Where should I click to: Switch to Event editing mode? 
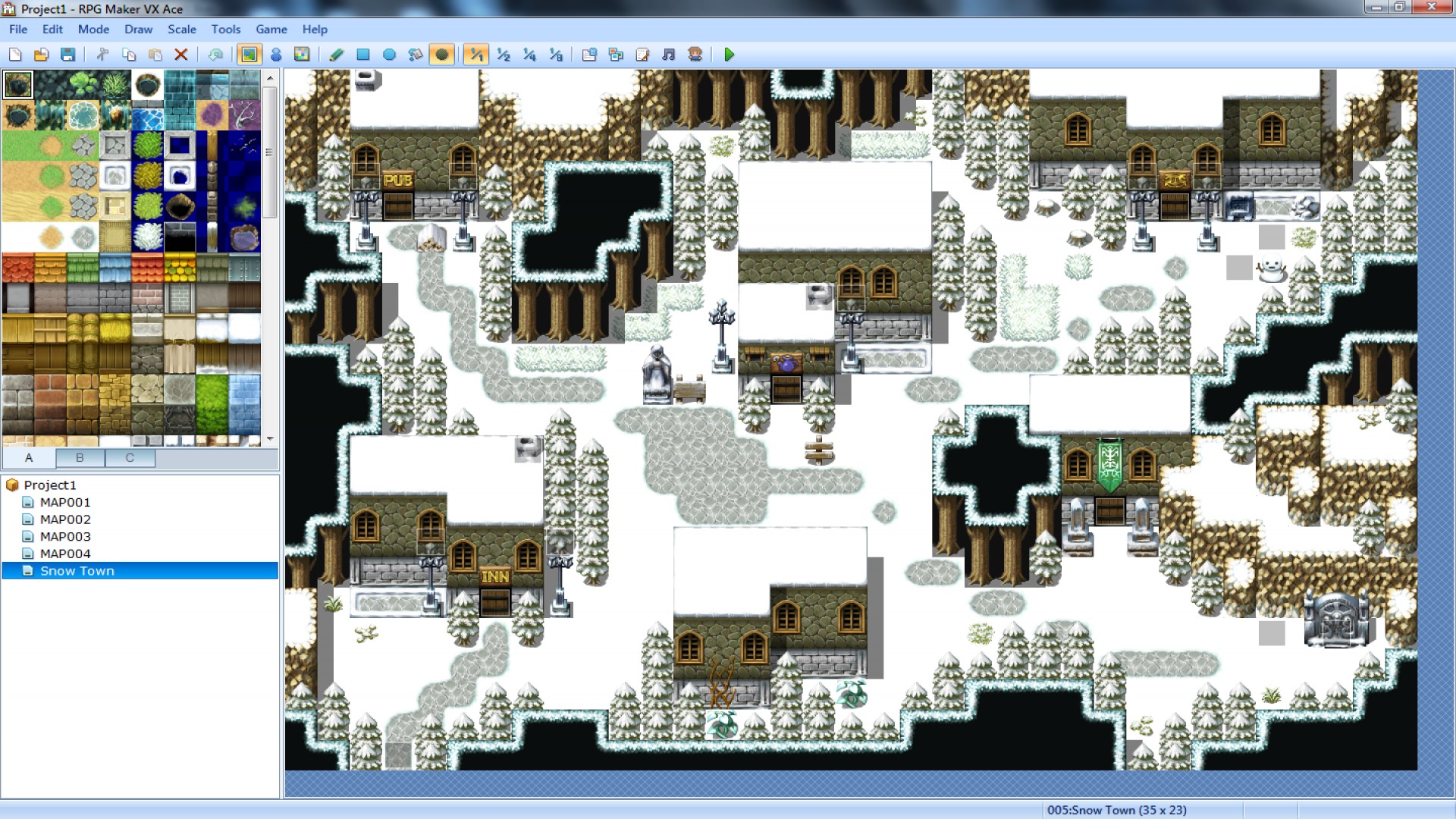pos(275,55)
